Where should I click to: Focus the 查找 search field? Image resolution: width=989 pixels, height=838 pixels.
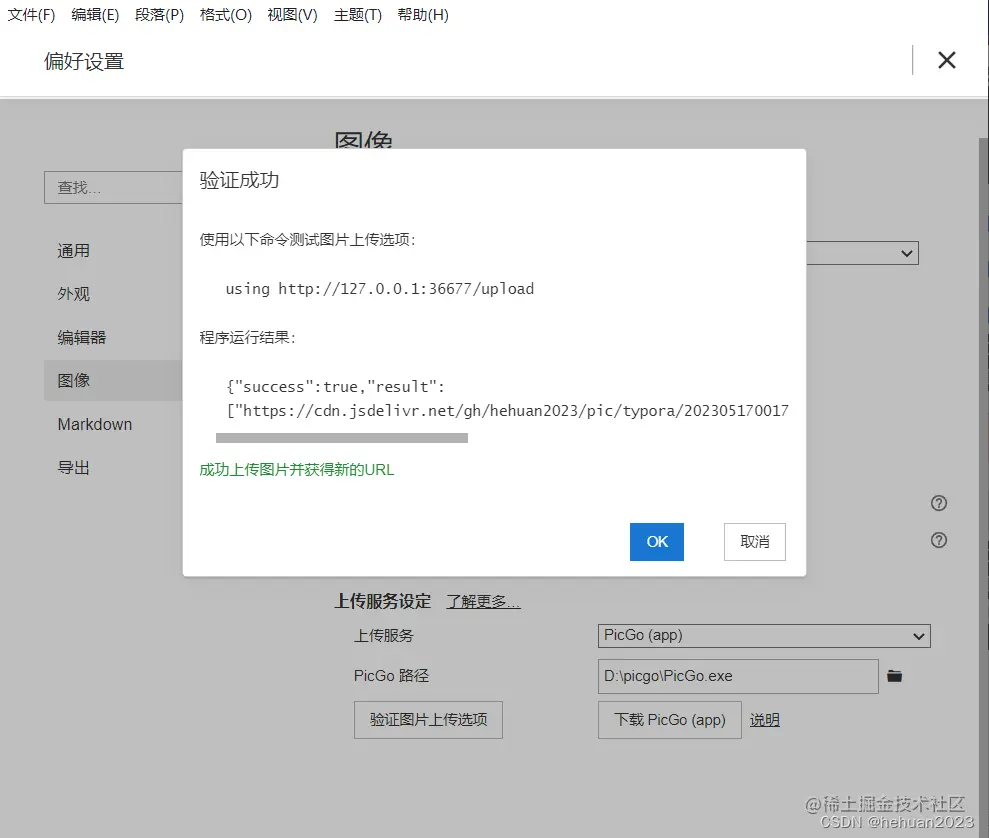(114, 187)
